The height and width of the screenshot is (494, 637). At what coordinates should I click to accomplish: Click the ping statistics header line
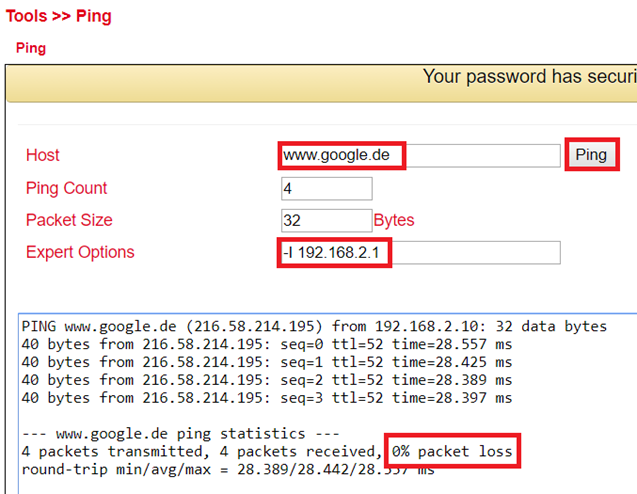click(181, 433)
